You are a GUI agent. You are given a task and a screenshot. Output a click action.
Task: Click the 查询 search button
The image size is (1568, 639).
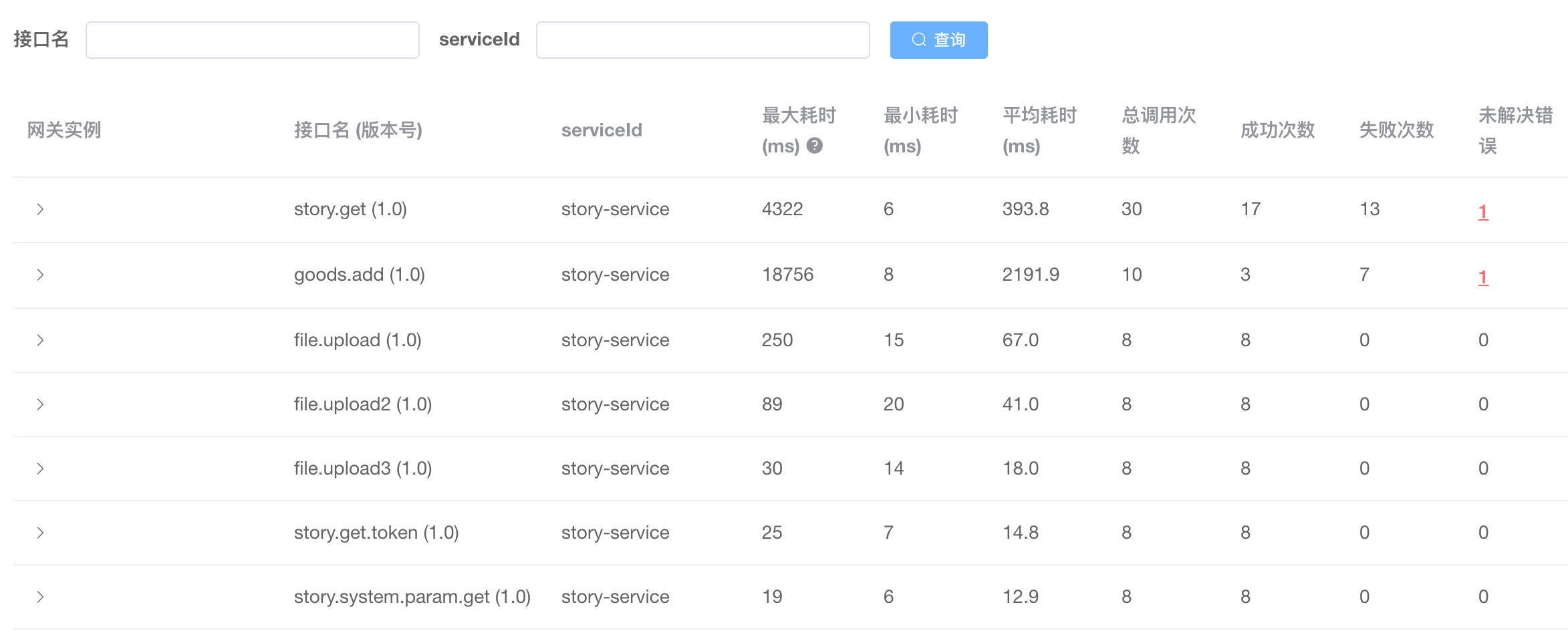point(938,40)
